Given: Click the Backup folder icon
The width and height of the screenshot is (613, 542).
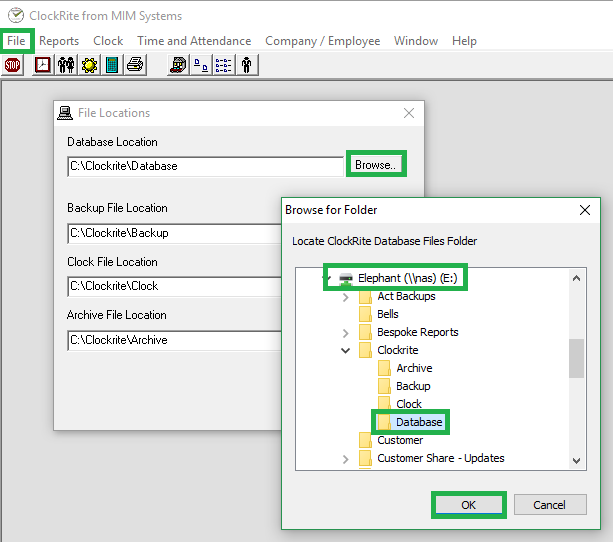Looking at the screenshot, I should point(384,386).
